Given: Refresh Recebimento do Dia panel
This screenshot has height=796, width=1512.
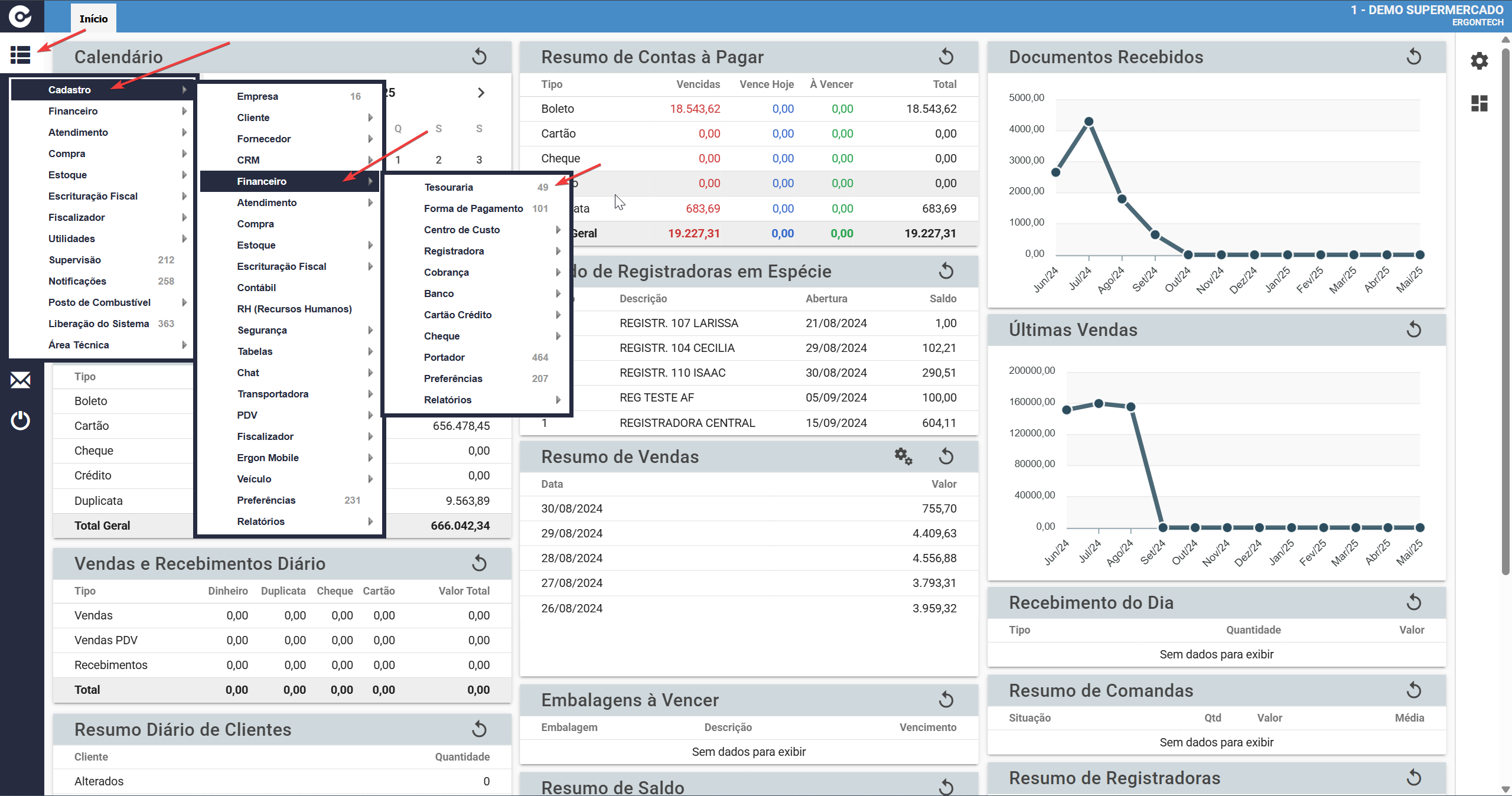Looking at the screenshot, I should tap(1414, 602).
